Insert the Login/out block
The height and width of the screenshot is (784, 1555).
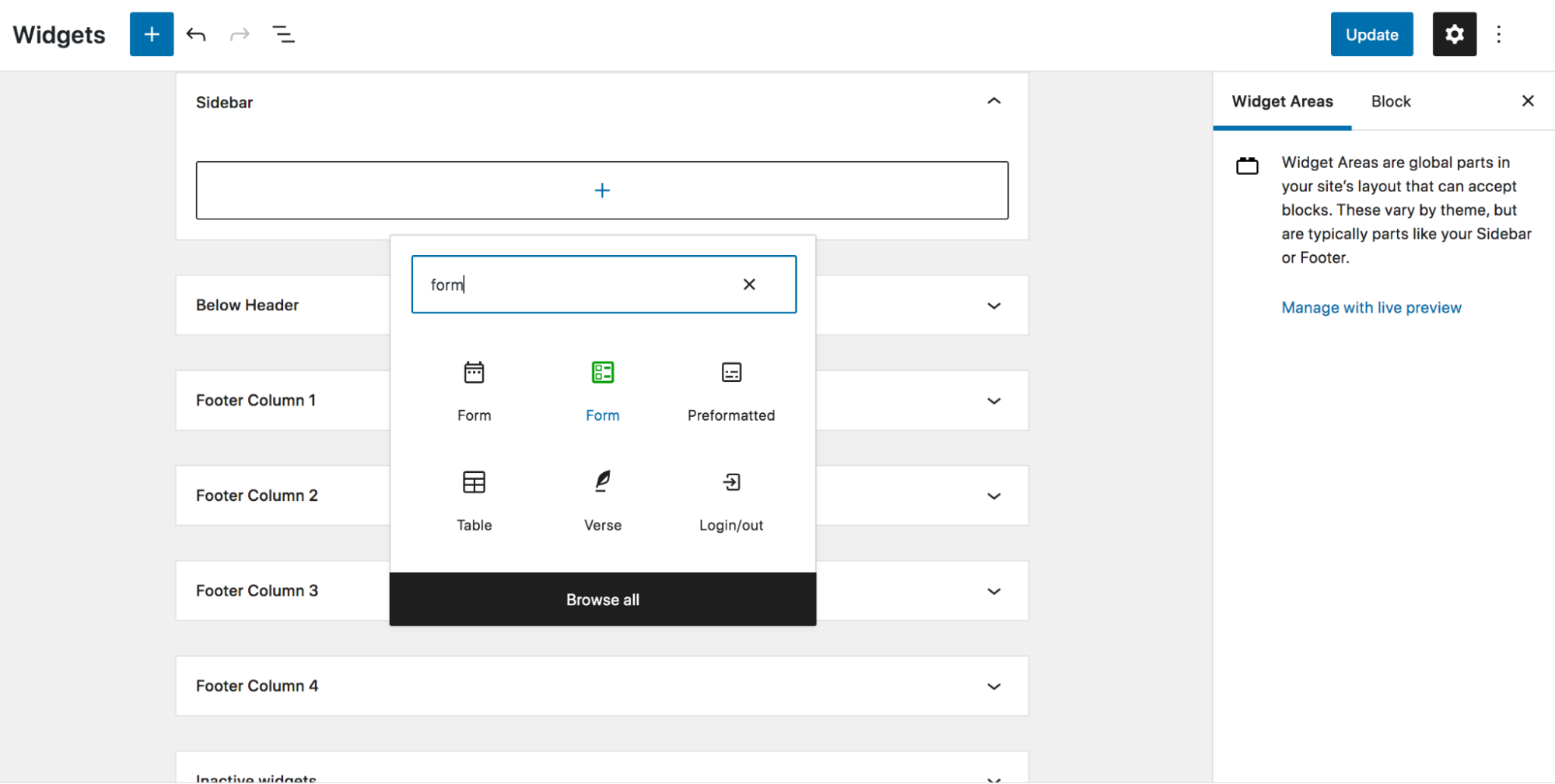(x=731, y=502)
